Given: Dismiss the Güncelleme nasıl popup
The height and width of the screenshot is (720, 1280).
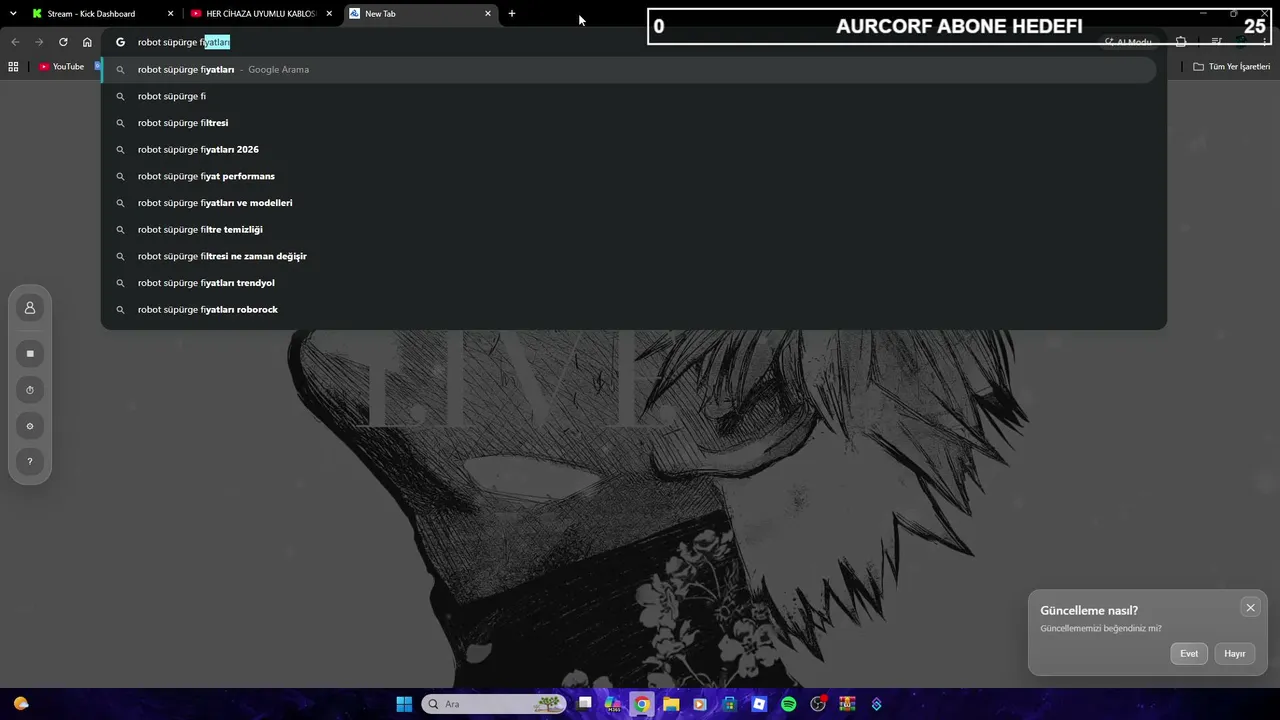Looking at the screenshot, I should coord(1250,608).
